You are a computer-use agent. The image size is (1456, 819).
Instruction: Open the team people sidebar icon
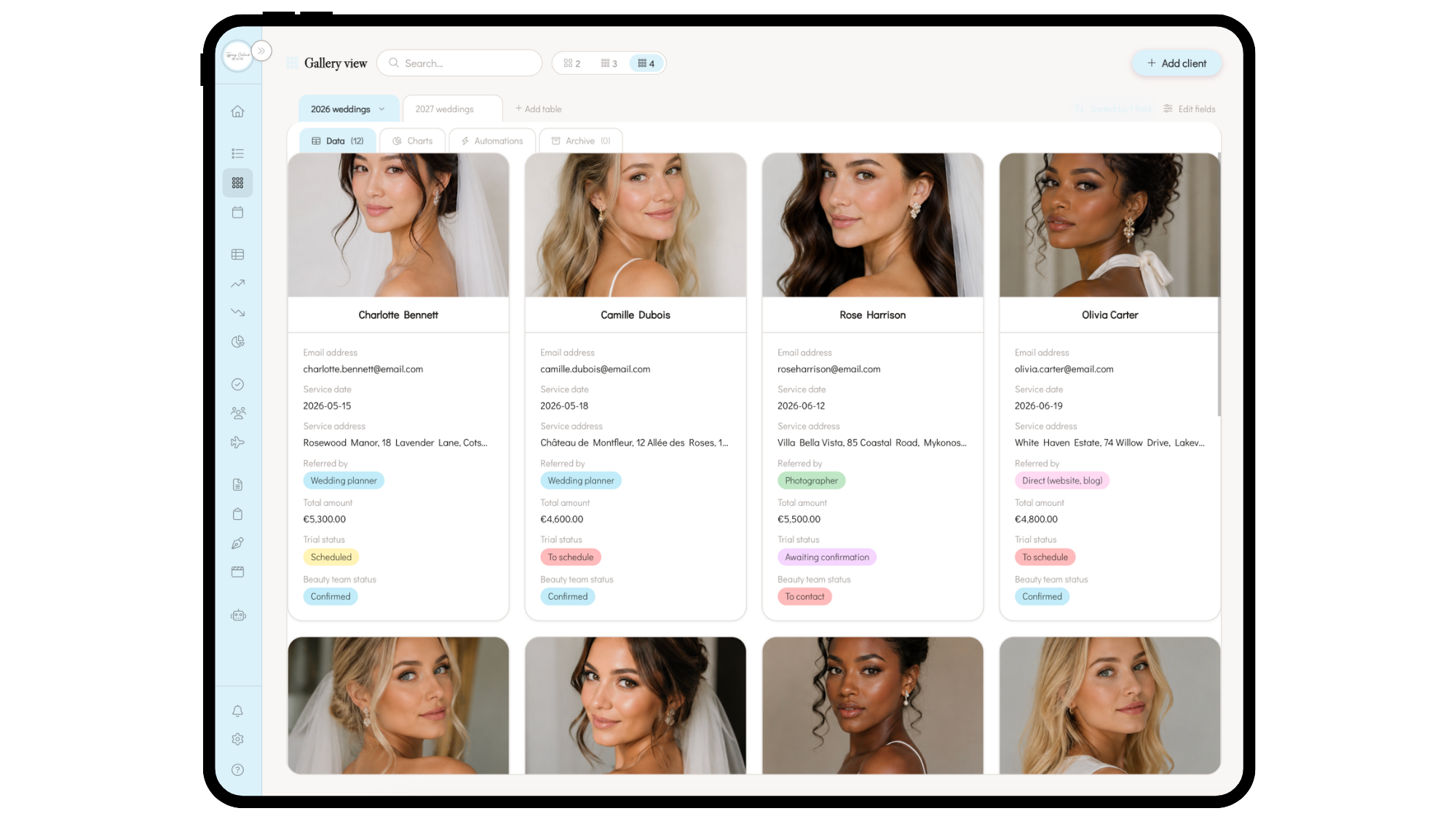(x=237, y=413)
